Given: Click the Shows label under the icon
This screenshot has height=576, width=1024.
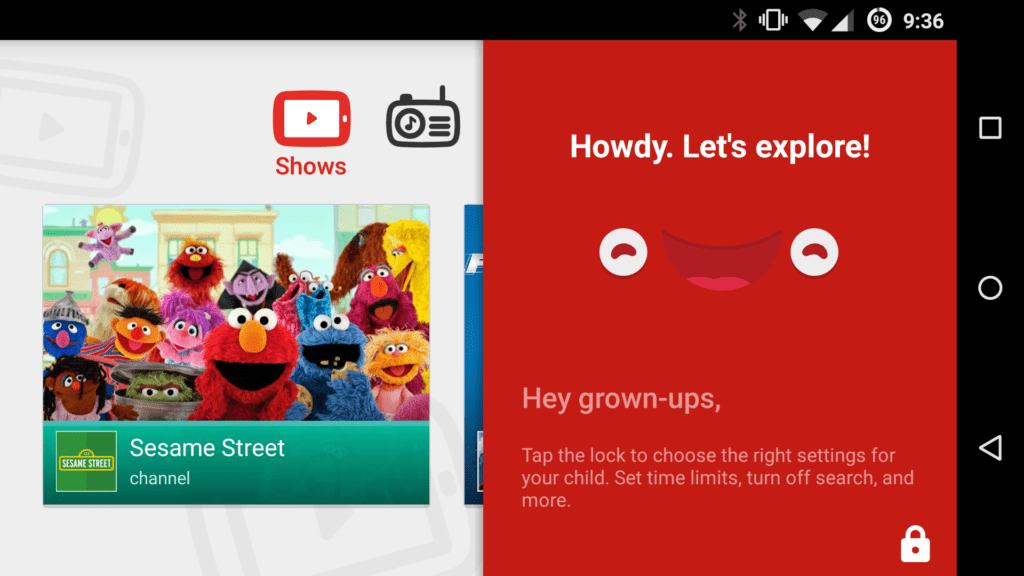Looking at the screenshot, I should pyautogui.click(x=311, y=166).
